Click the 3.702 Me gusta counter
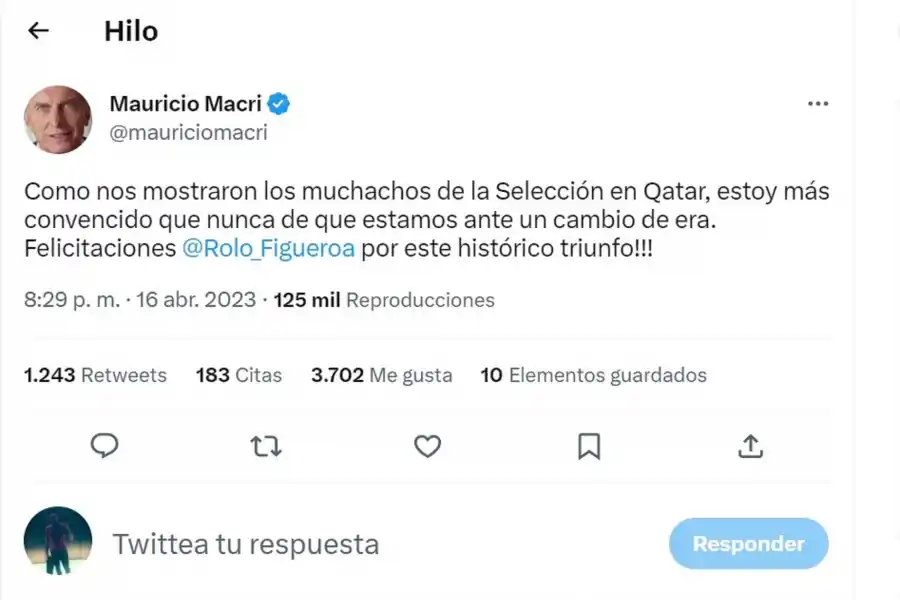 click(381, 375)
